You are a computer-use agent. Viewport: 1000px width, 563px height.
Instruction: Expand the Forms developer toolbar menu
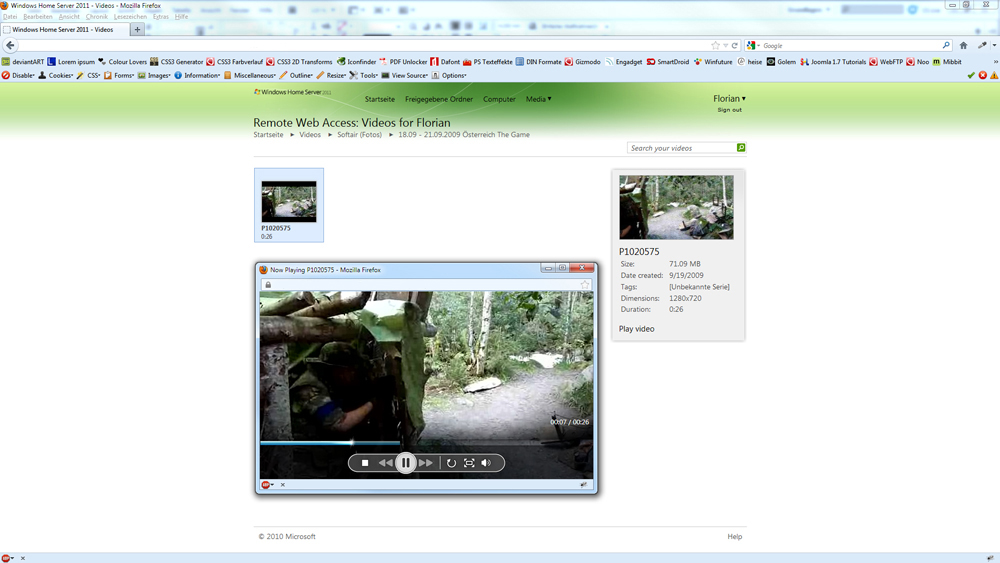[119, 75]
